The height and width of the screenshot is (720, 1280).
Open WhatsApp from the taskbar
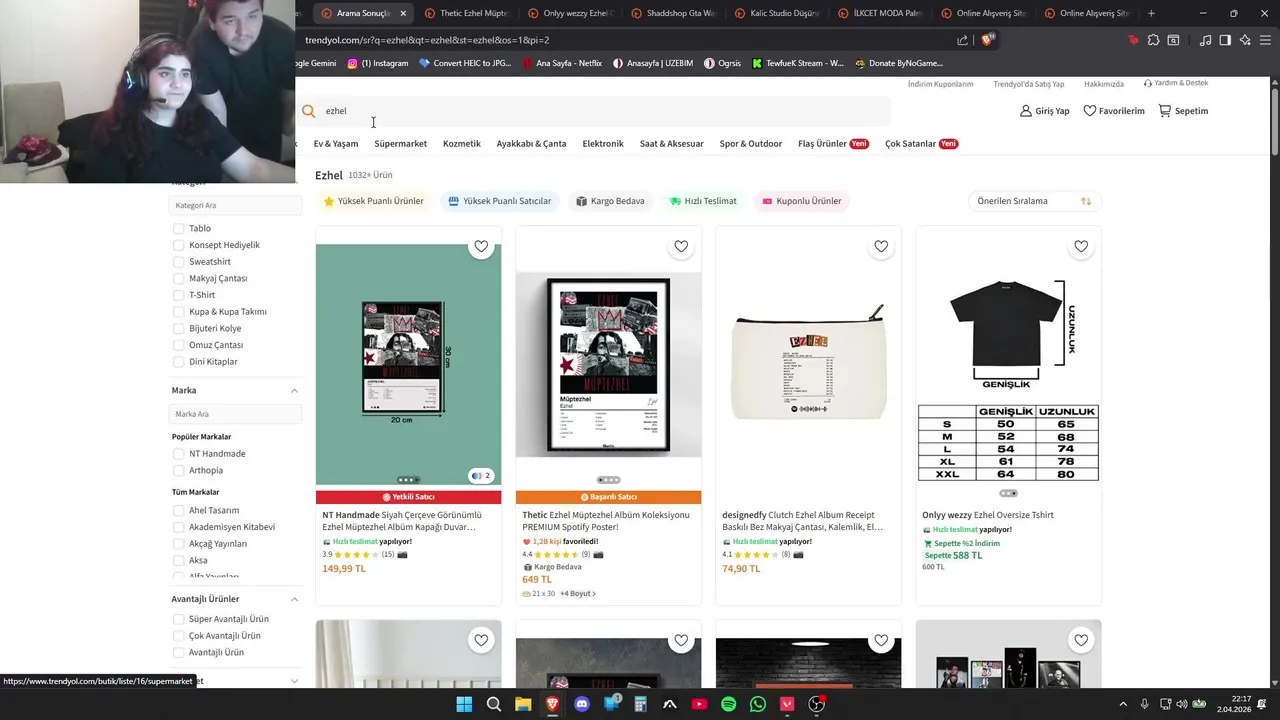tap(757, 704)
